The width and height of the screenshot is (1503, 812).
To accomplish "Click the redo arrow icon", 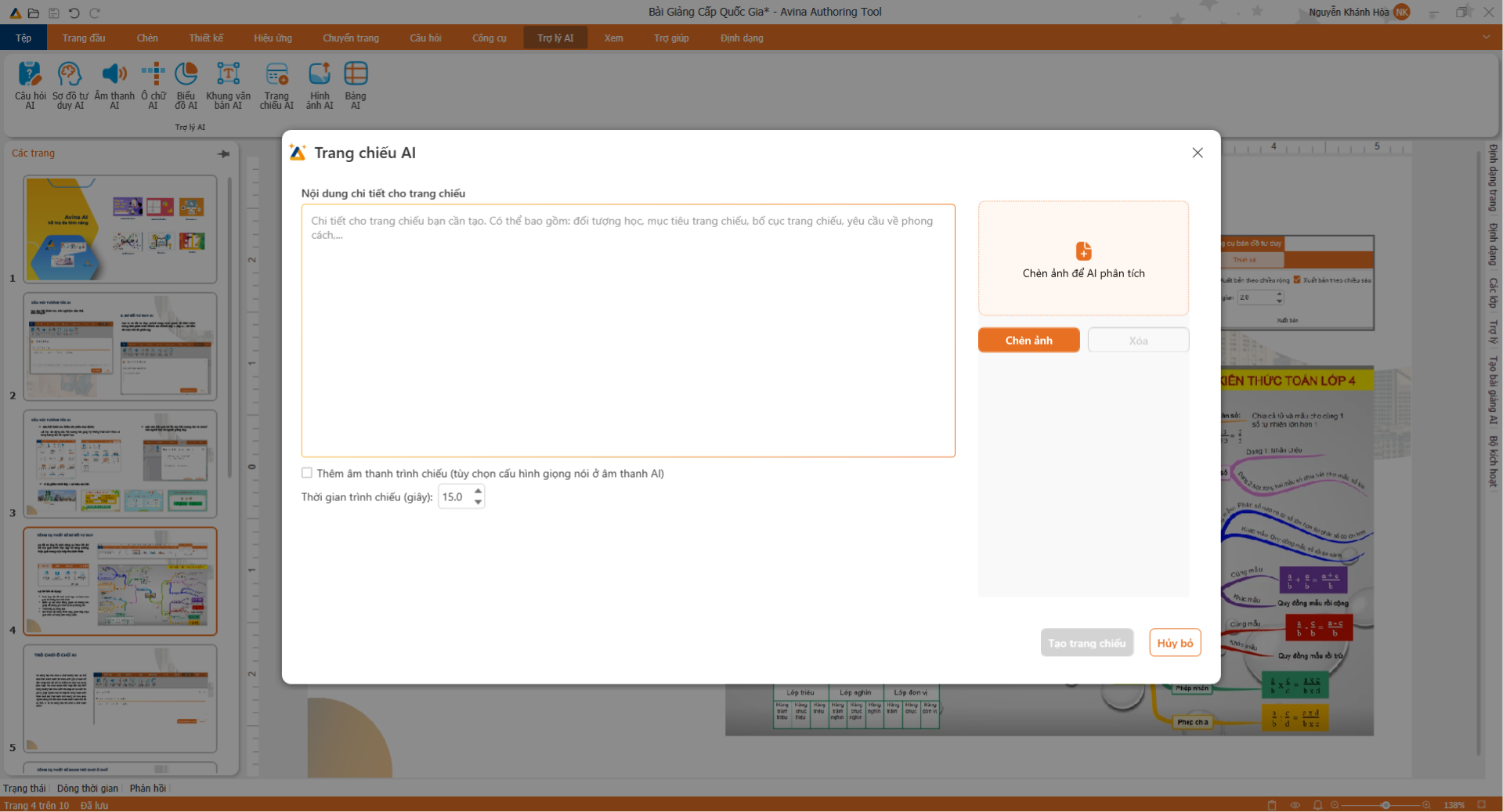I will pyautogui.click(x=95, y=13).
